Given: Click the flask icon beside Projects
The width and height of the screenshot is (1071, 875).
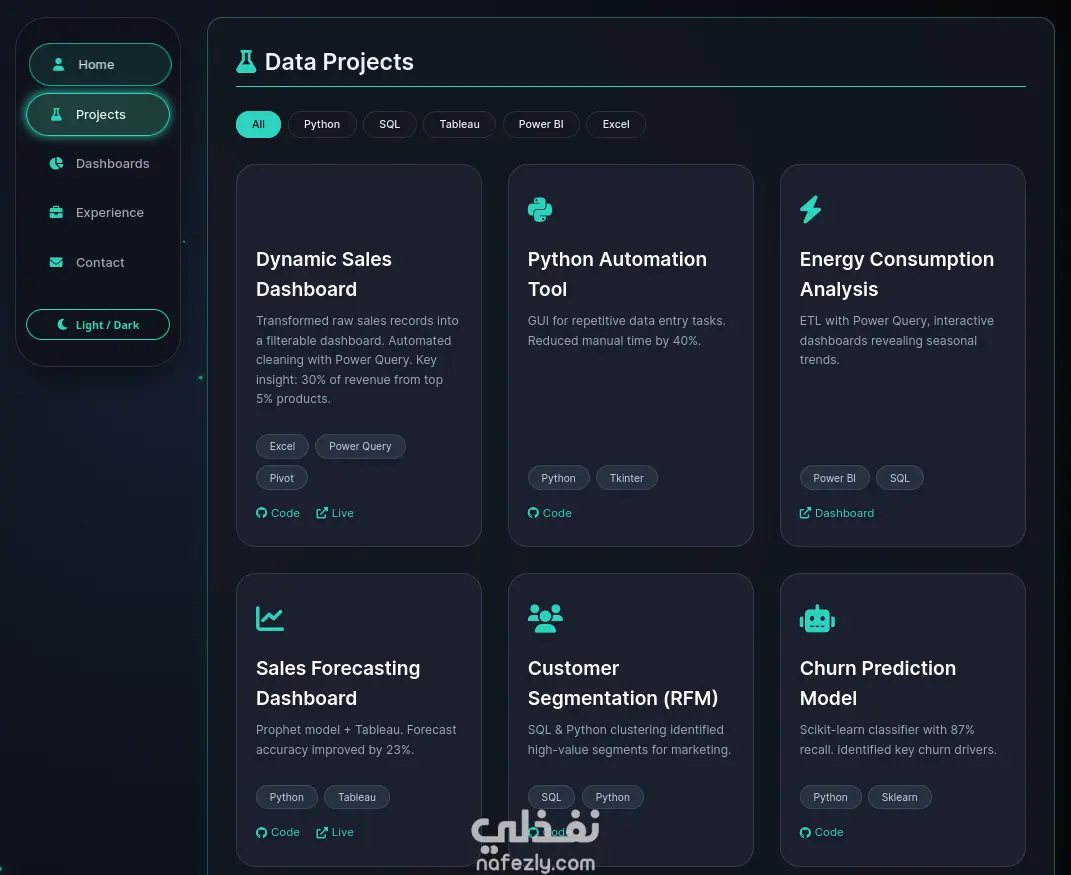Looking at the screenshot, I should (57, 114).
